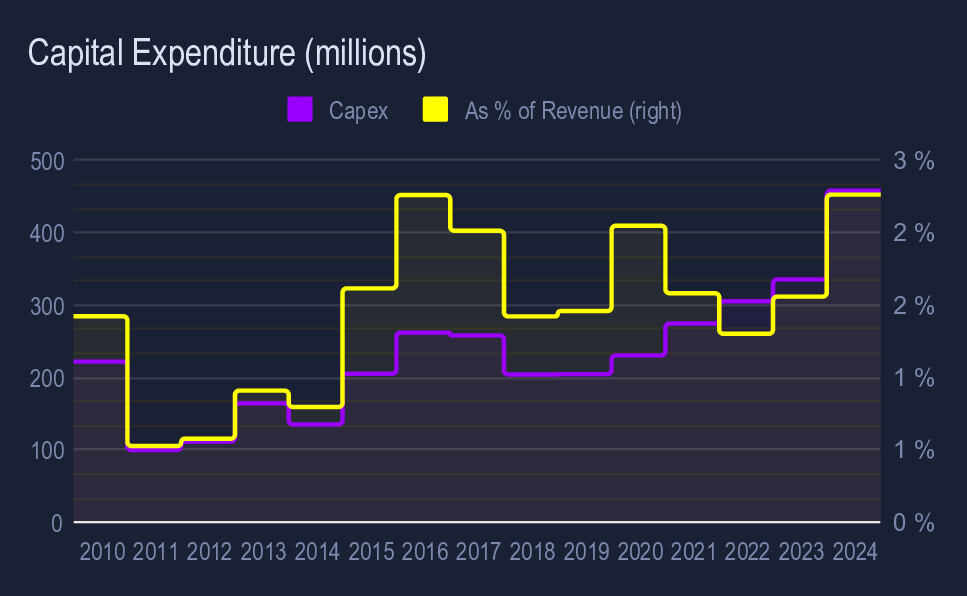Select the 2023 x-axis label
Viewport: 967px width, 596px height.
click(x=801, y=552)
